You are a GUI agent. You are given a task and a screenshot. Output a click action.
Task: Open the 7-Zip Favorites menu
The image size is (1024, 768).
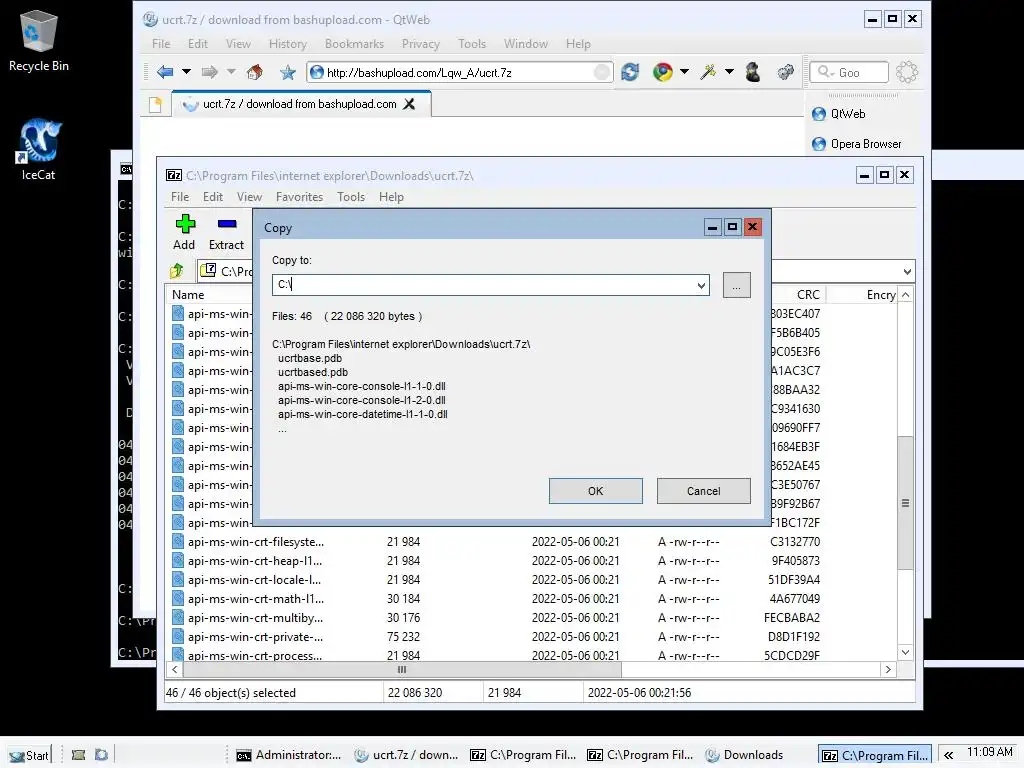tap(299, 197)
